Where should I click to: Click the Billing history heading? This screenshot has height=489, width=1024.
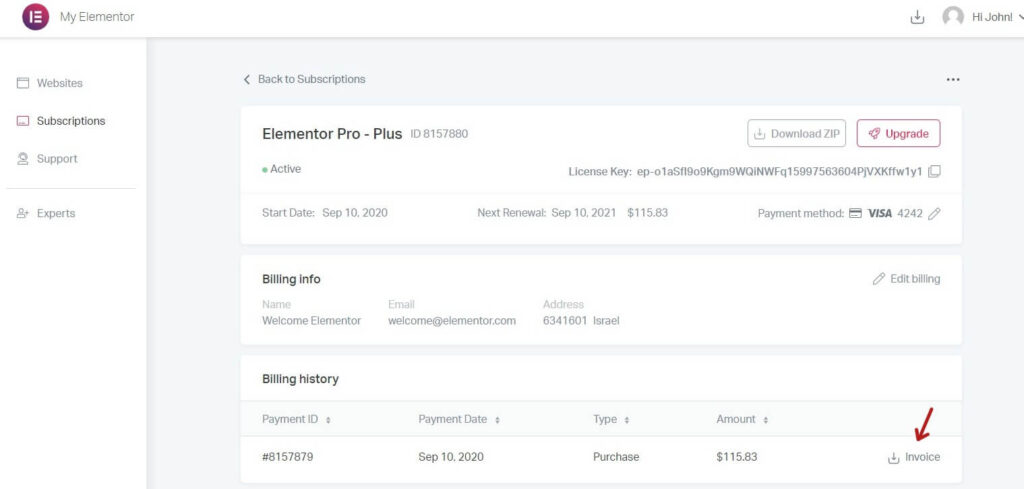coord(300,379)
